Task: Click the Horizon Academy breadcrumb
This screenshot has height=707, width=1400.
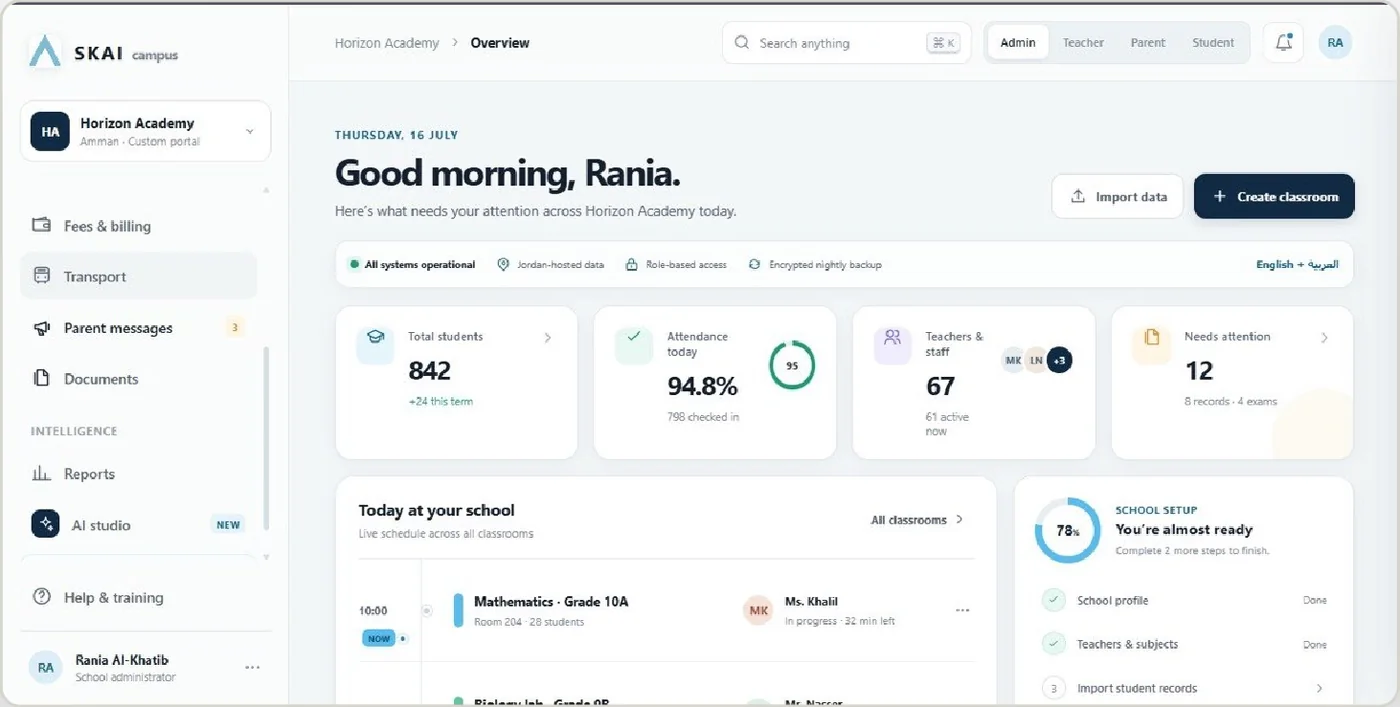Action: coord(386,43)
